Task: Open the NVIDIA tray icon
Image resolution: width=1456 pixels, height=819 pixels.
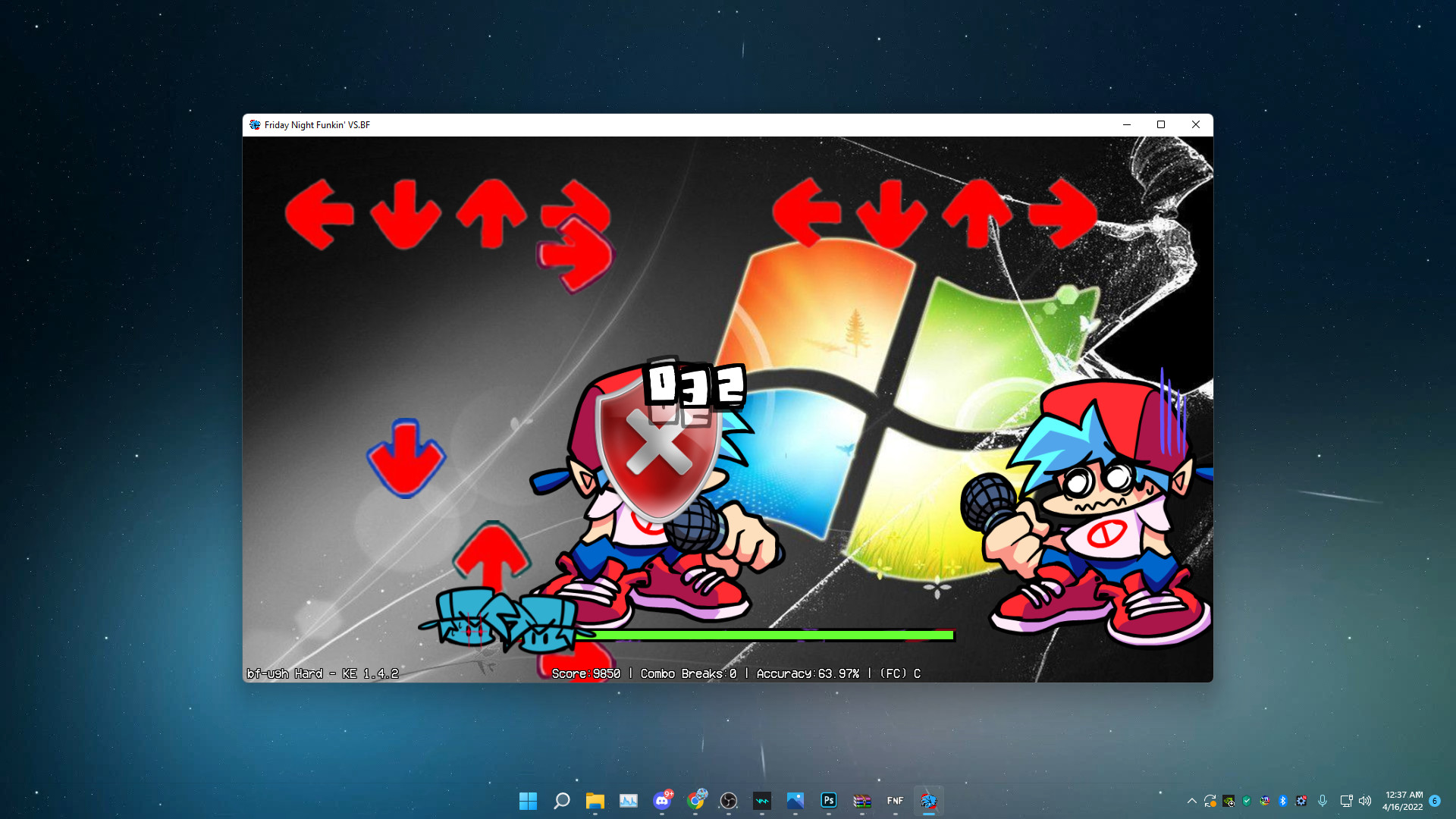Action: [1228, 801]
